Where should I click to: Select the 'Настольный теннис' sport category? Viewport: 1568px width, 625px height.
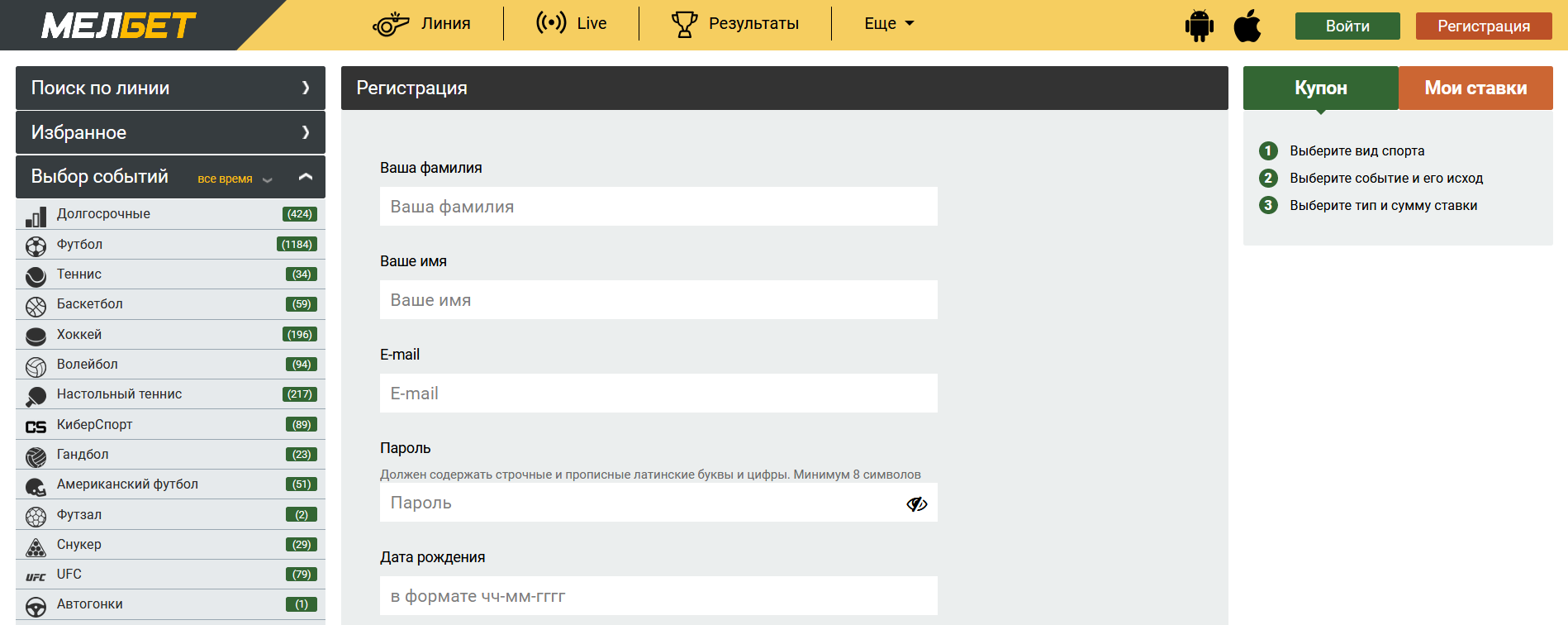coord(120,394)
